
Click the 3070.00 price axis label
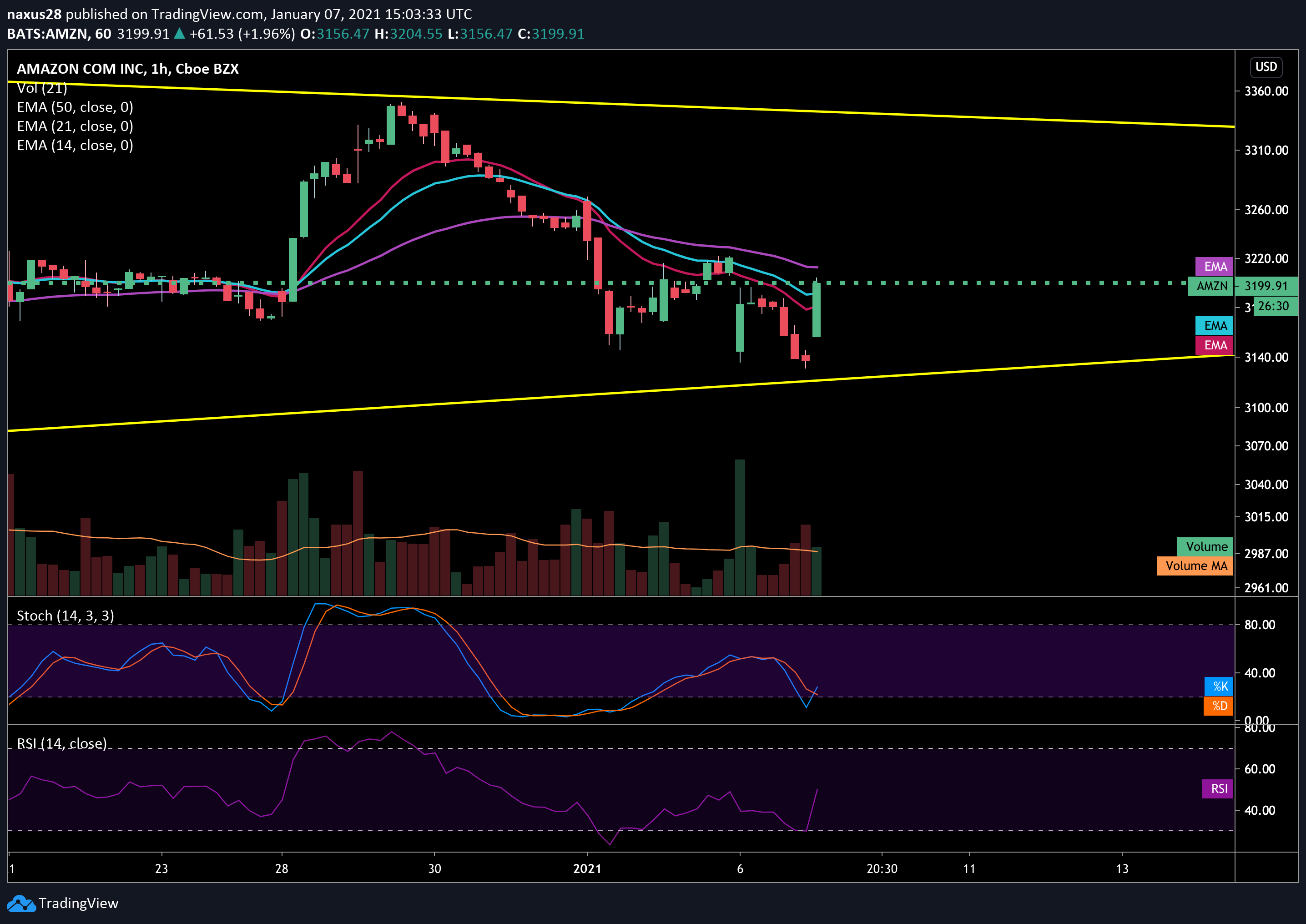click(x=1267, y=446)
